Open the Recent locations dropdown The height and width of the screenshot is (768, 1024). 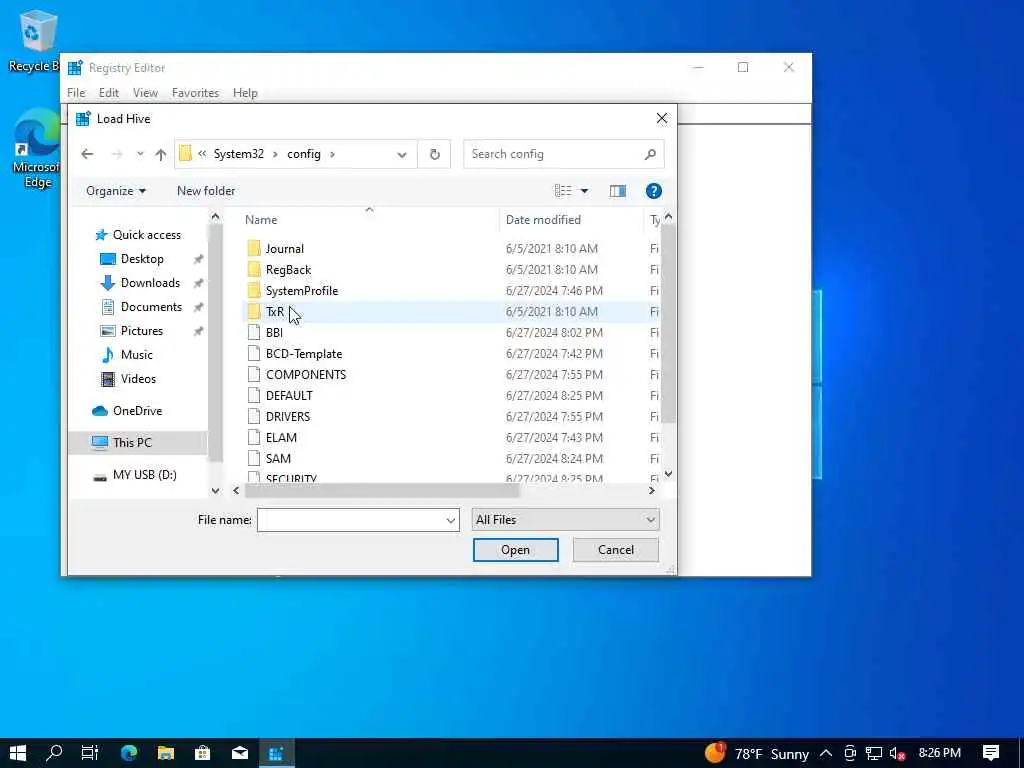pos(140,154)
